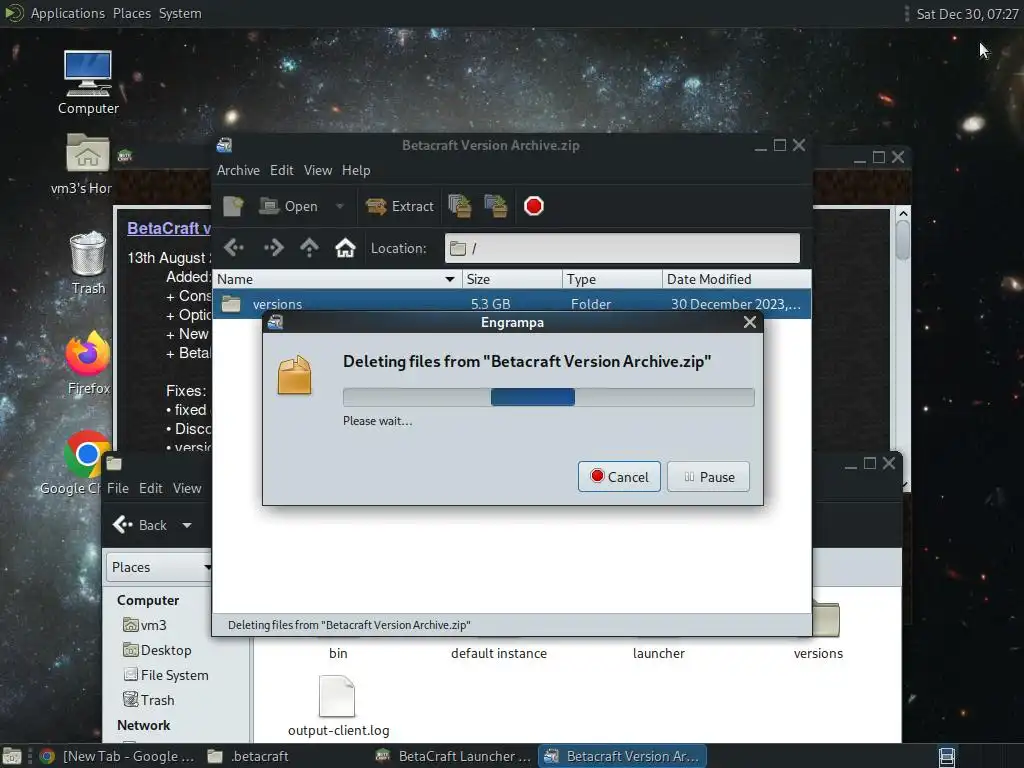Open the Applications menu in top panel
The image size is (1024, 768).
(x=67, y=14)
